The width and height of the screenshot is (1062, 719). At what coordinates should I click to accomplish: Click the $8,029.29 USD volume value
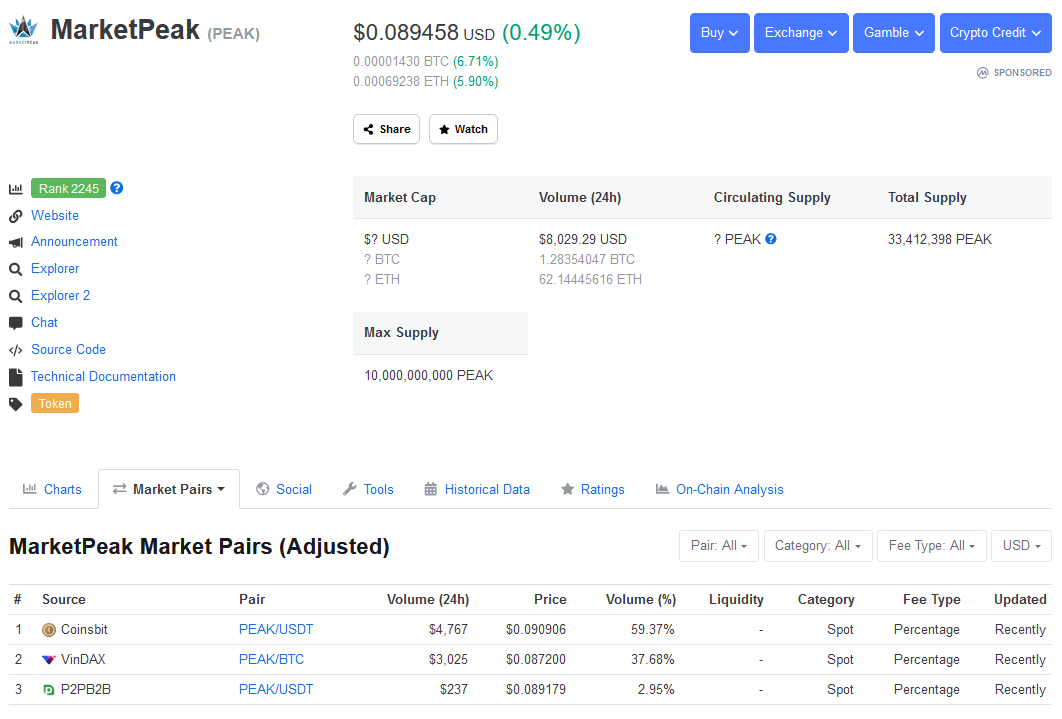point(583,239)
